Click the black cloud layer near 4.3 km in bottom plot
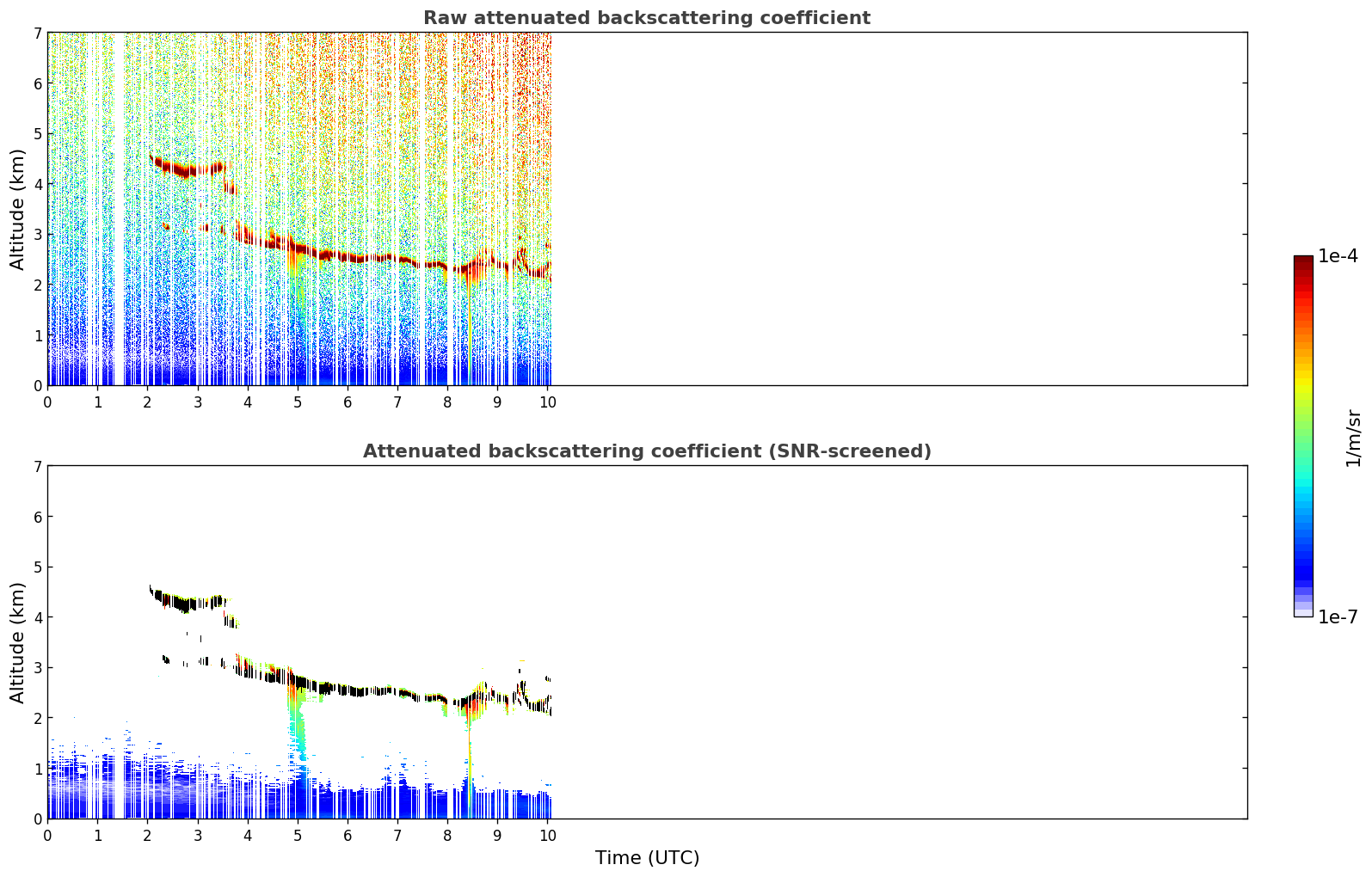The image size is (1372, 877). pos(185,601)
